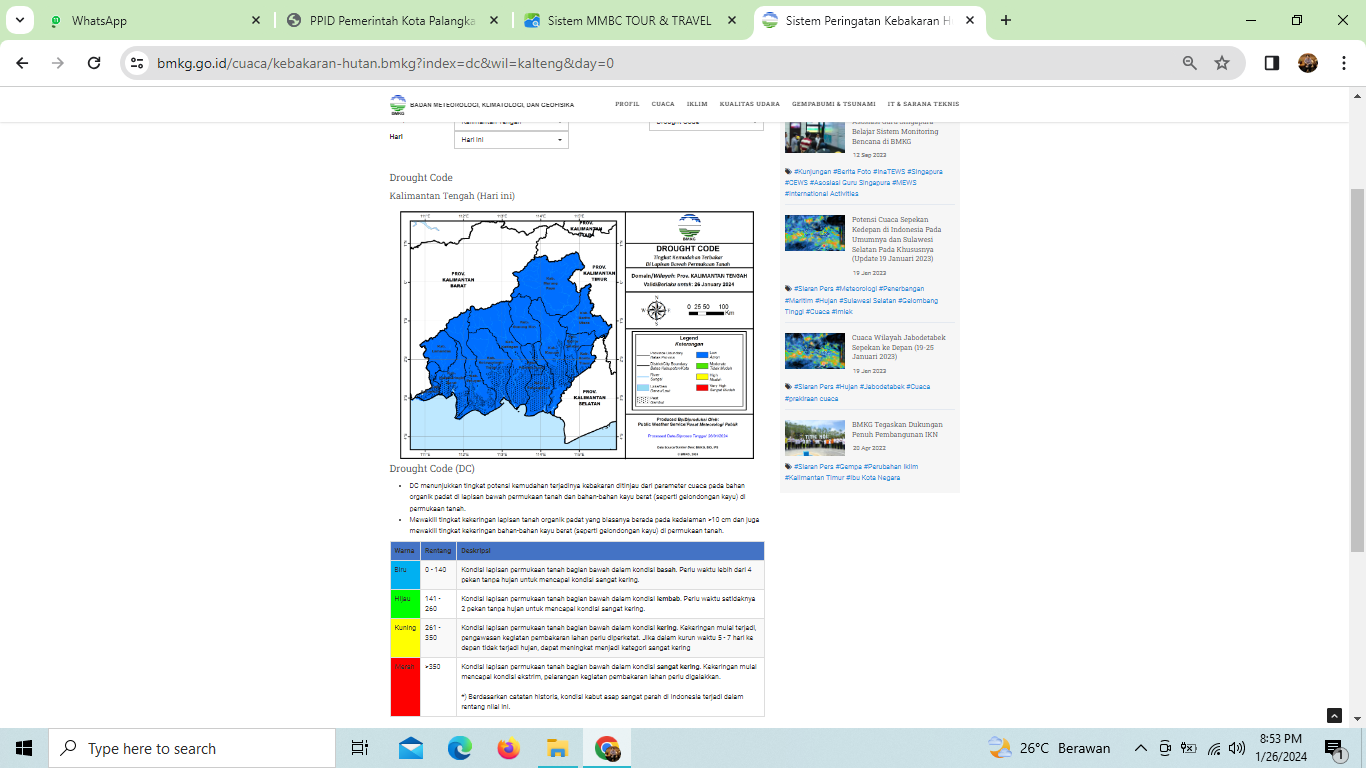
Task: Open File Explorer from taskbar
Action: (557, 748)
